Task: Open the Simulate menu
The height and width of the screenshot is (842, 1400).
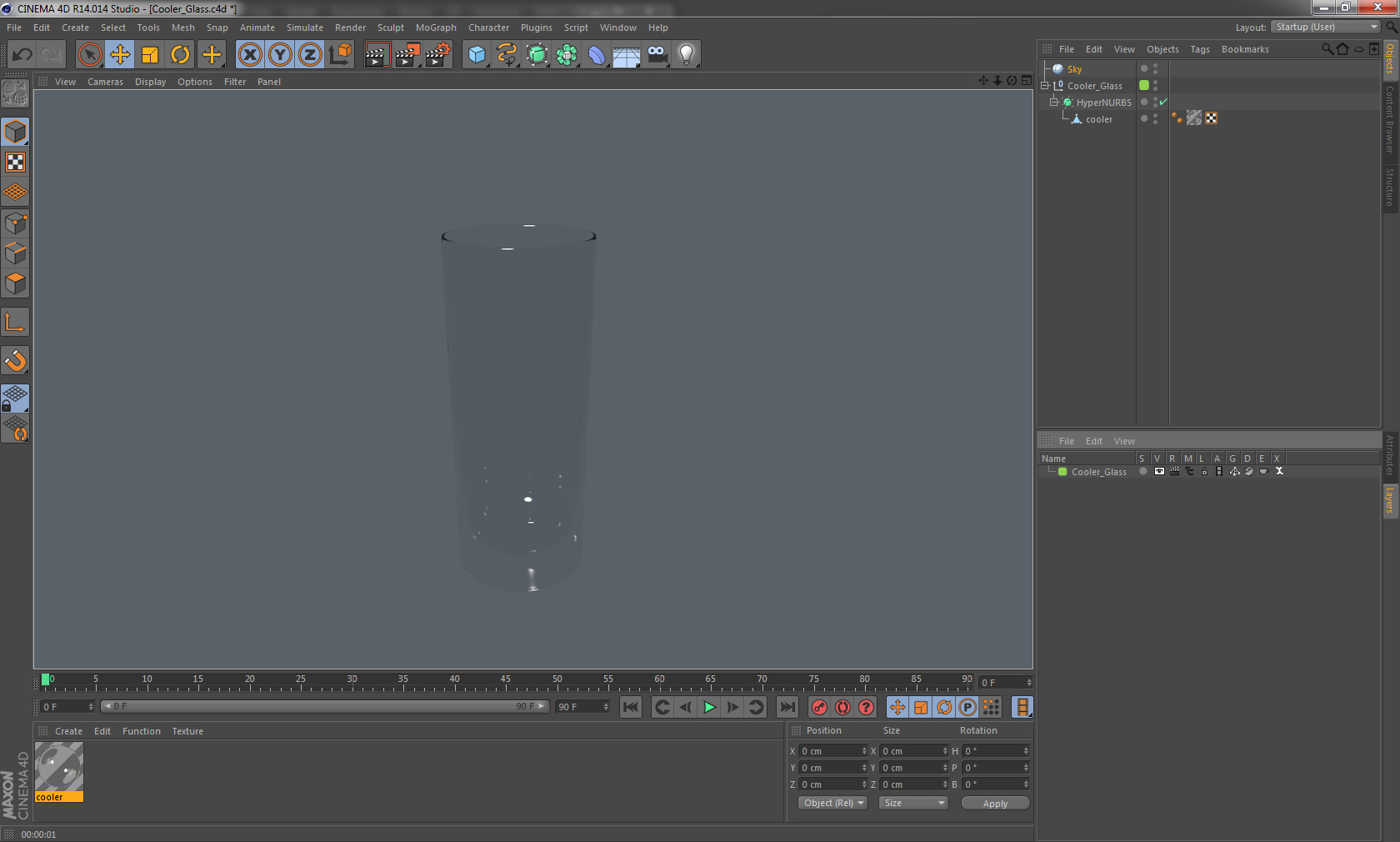Action: (305, 28)
